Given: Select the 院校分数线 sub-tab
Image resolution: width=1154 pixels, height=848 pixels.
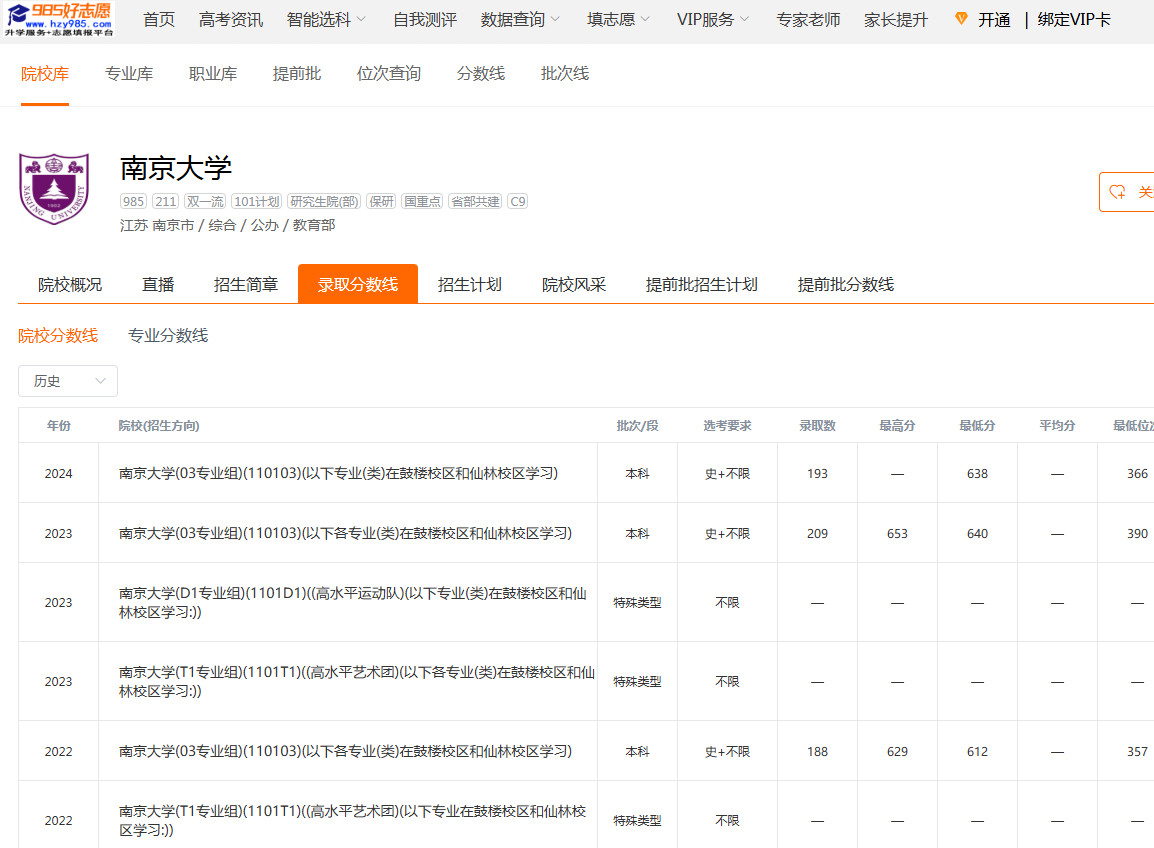Looking at the screenshot, I should pos(58,336).
